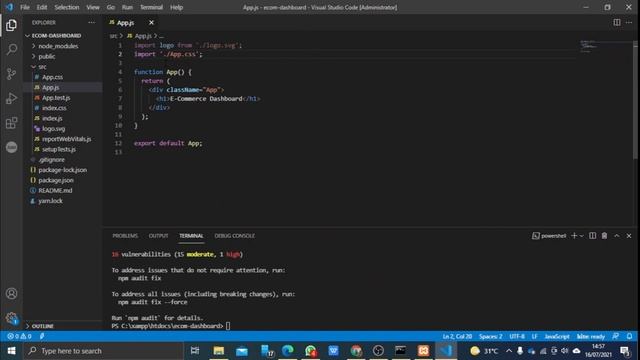640x360 pixels.
Task: Add a new terminal with plus icon
Action: [574, 236]
